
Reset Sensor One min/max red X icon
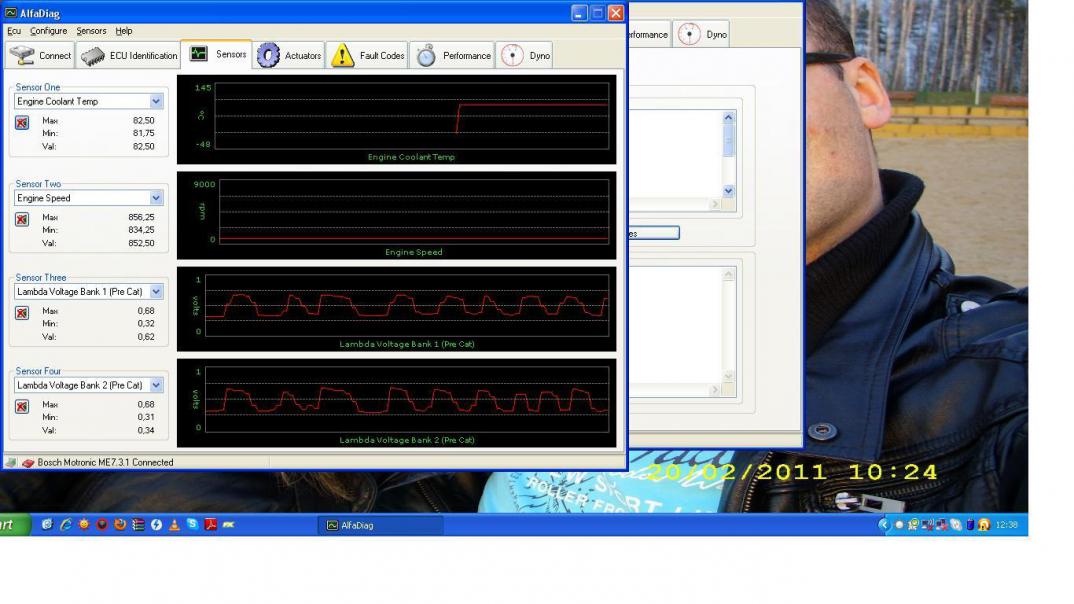(x=22, y=122)
